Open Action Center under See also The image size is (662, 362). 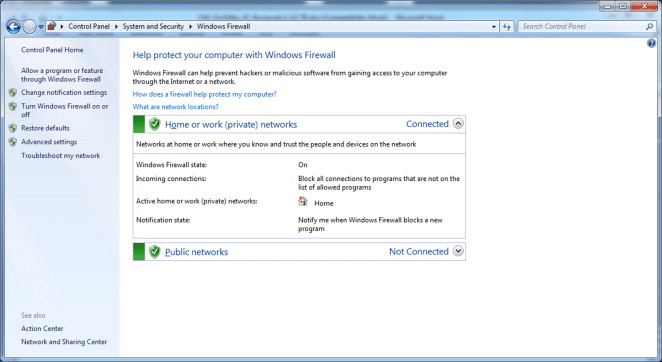coord(42,329)
